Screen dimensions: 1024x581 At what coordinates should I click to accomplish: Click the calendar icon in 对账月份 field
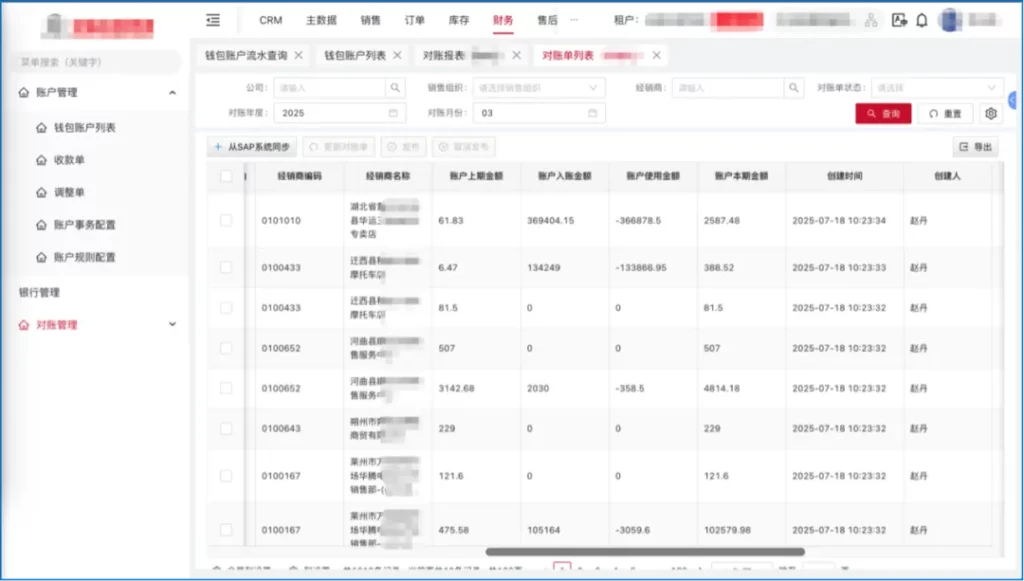592,113
